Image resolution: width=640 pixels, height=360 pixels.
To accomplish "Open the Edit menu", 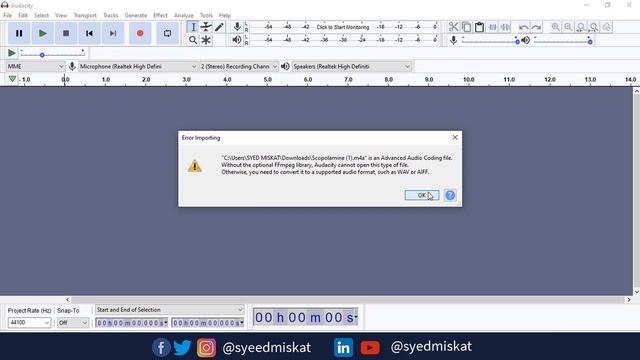I will 23,15.
